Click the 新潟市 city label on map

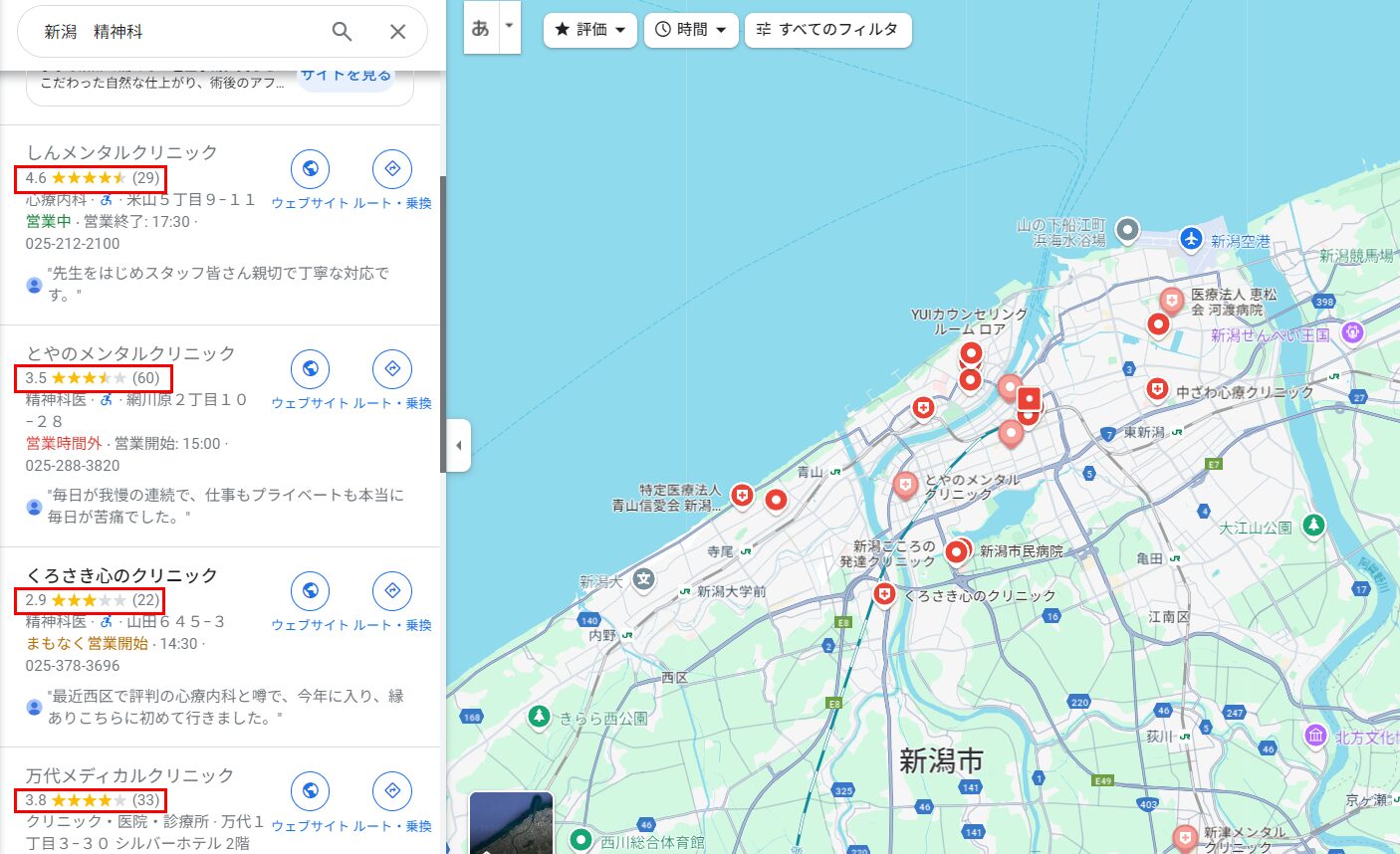941,761
